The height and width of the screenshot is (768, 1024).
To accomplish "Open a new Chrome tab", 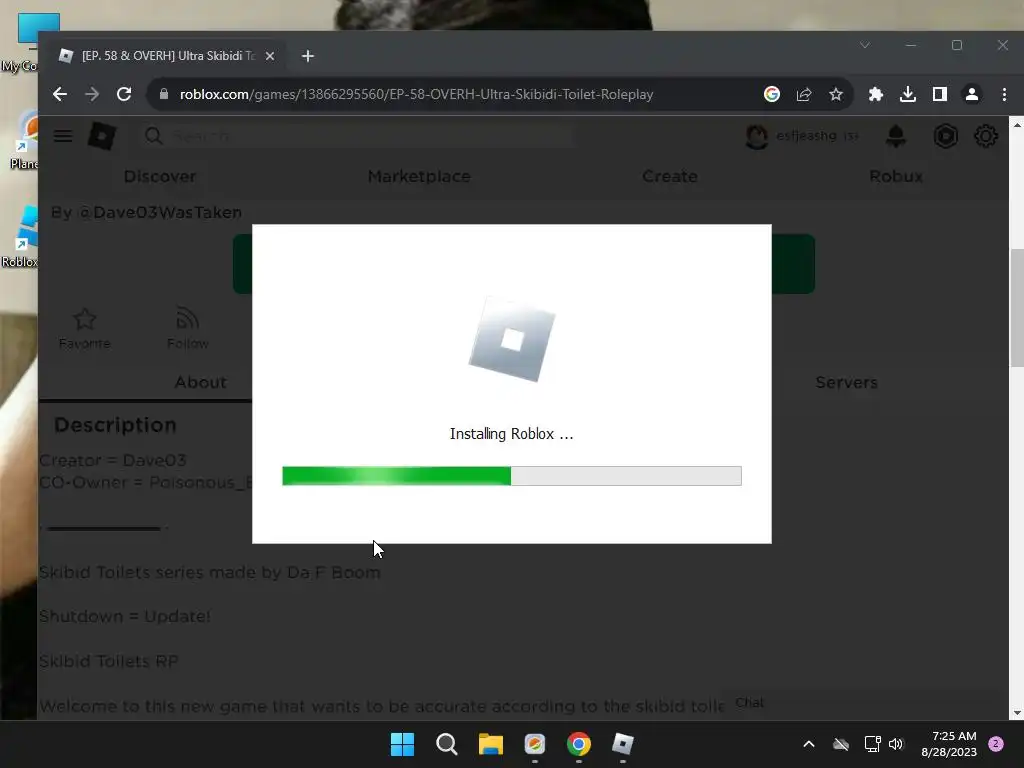I will [308, 56].
